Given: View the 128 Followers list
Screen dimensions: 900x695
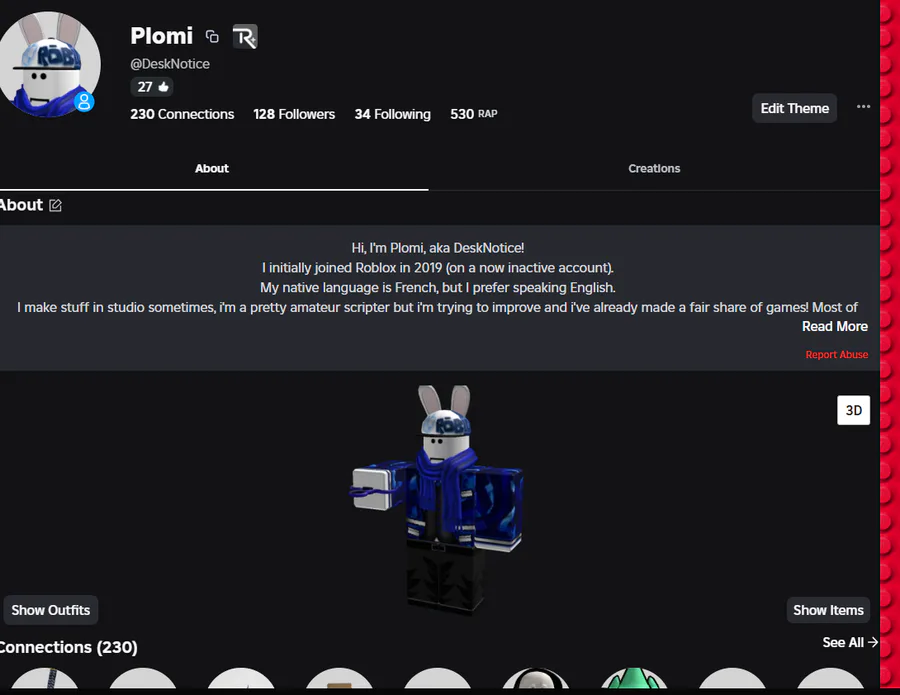Looking at the screenshot, I should click(x=294, y=114).
